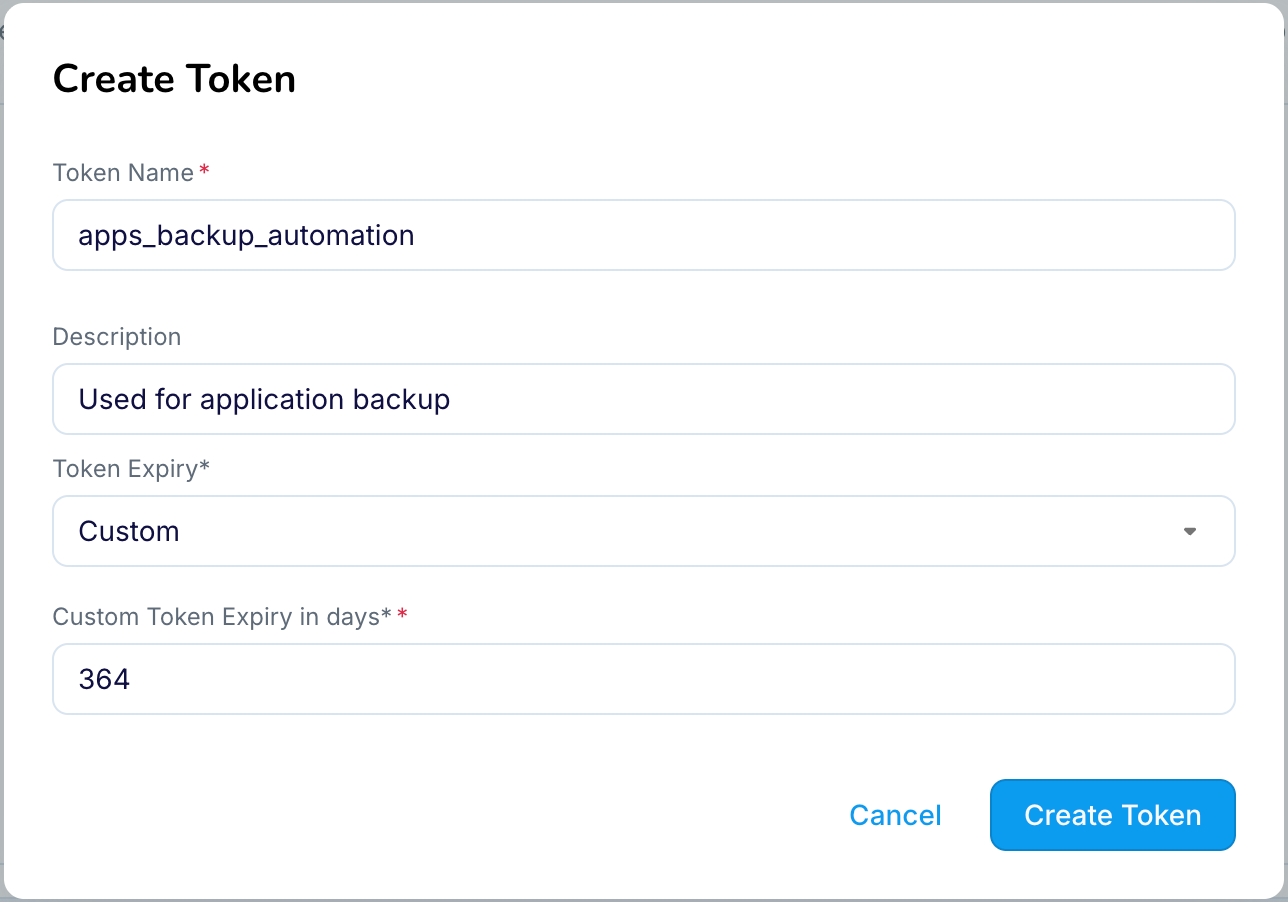Click the Description label
Viewport: 1288px width, 902px height.
click(x=116, y=337)
